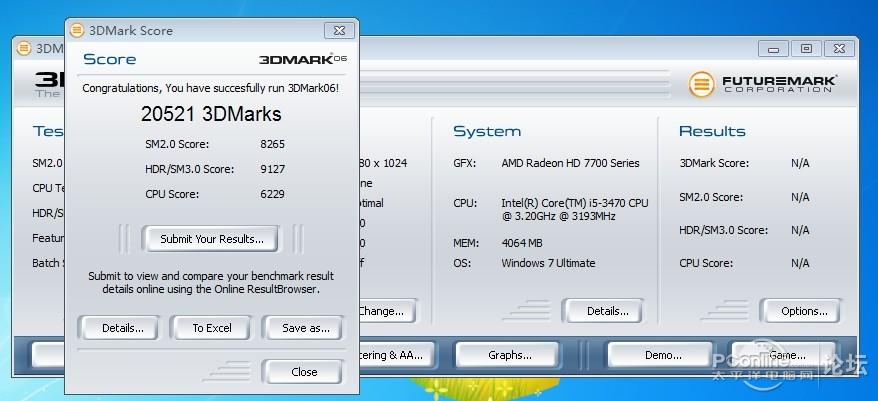
Task: Click Submit Your Results button
Action: [x=212, y=239]
